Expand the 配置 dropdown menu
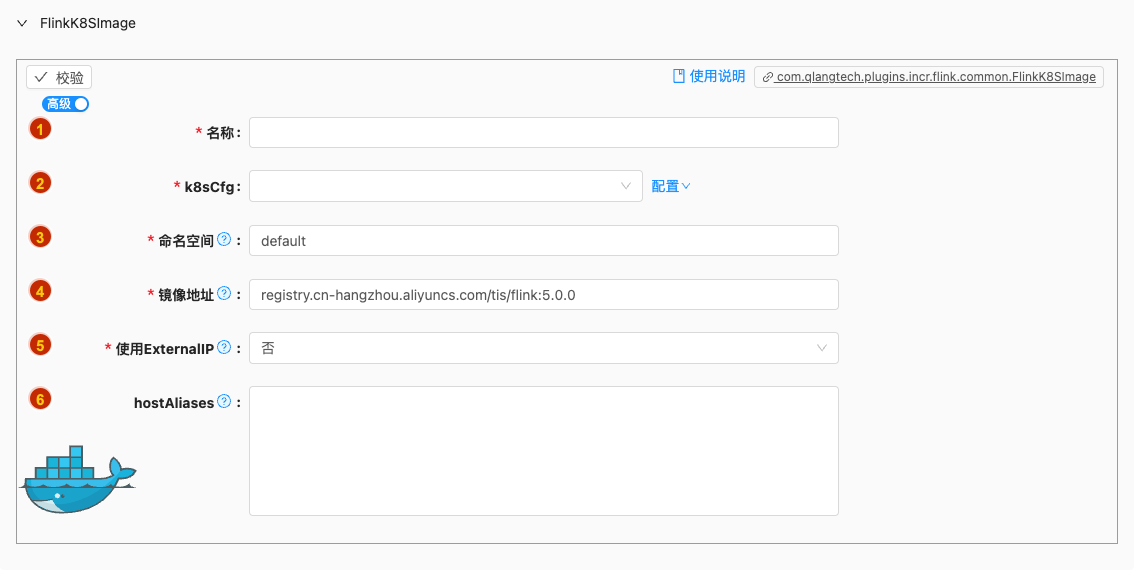The width and height of the screenshot is (1134, 570). click(671, 186)
